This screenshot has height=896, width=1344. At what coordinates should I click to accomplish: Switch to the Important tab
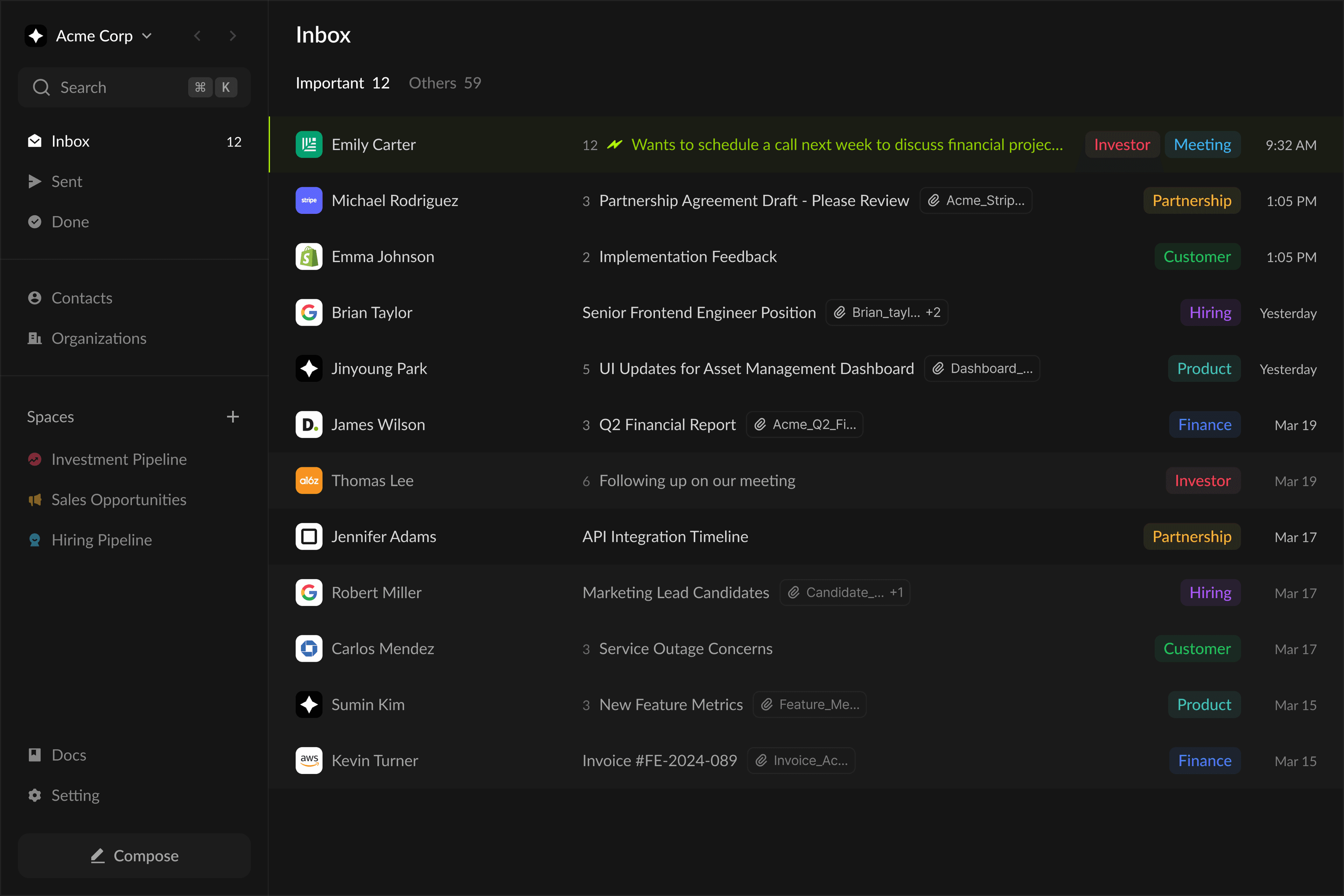(x=342, y=83)
